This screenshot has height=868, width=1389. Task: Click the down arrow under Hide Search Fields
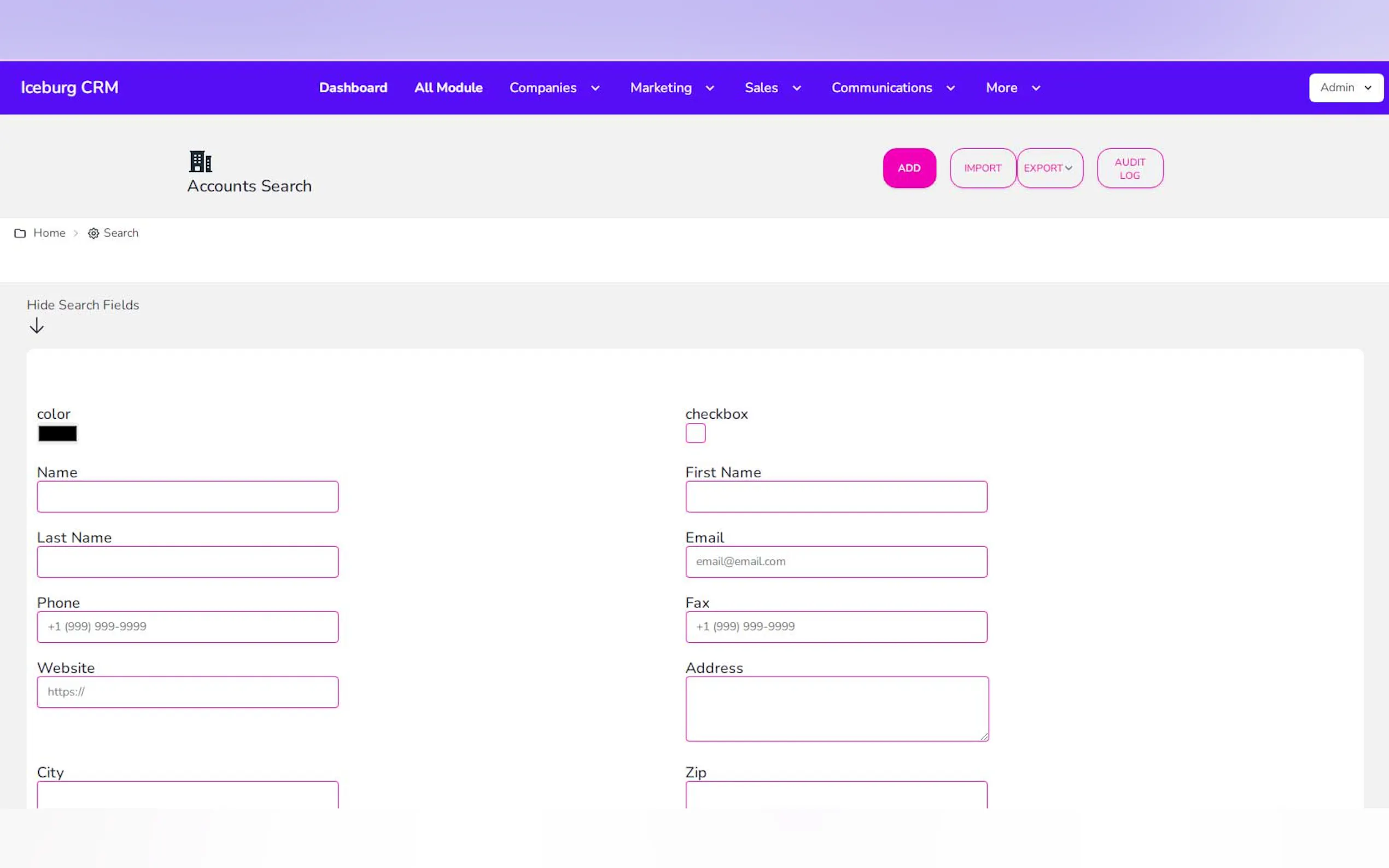[36, 326]
